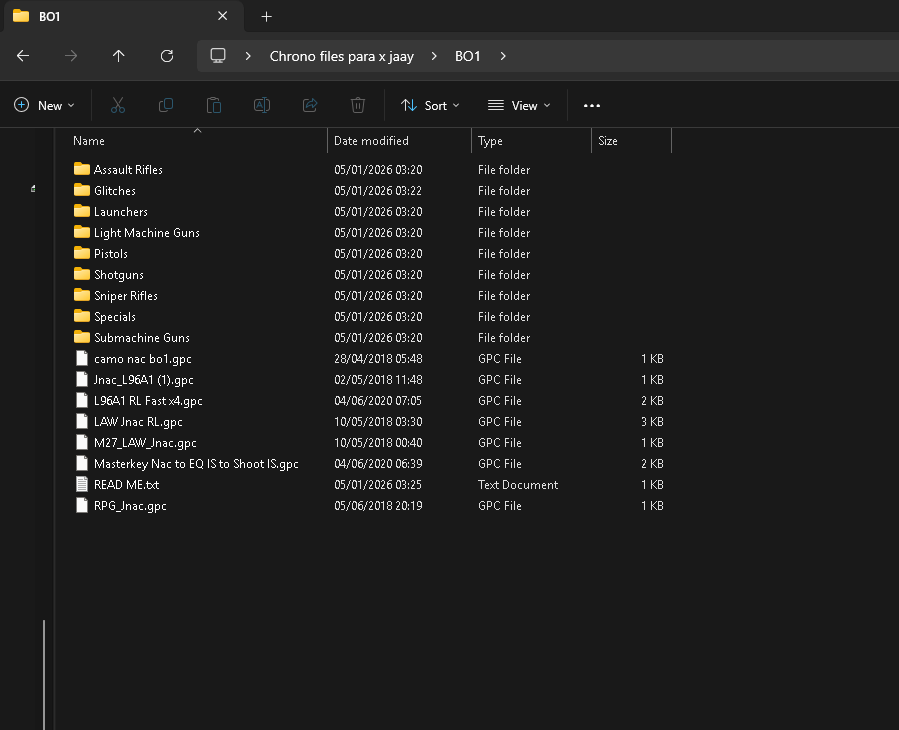This screenshot has width=899, height=730.
Task: Click the Rename icon in toolbar
Action: click(x=262, y=105)
